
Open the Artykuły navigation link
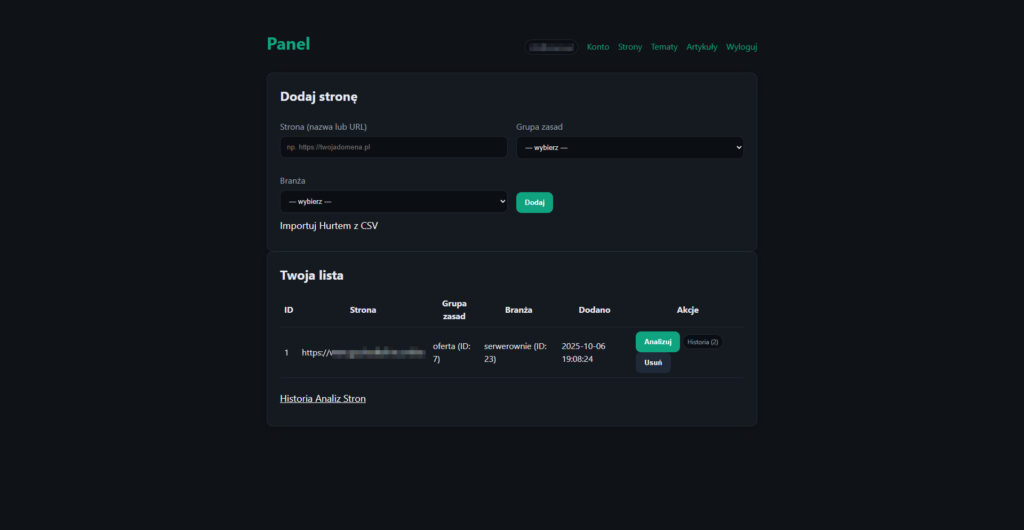(x=701, y=47)
